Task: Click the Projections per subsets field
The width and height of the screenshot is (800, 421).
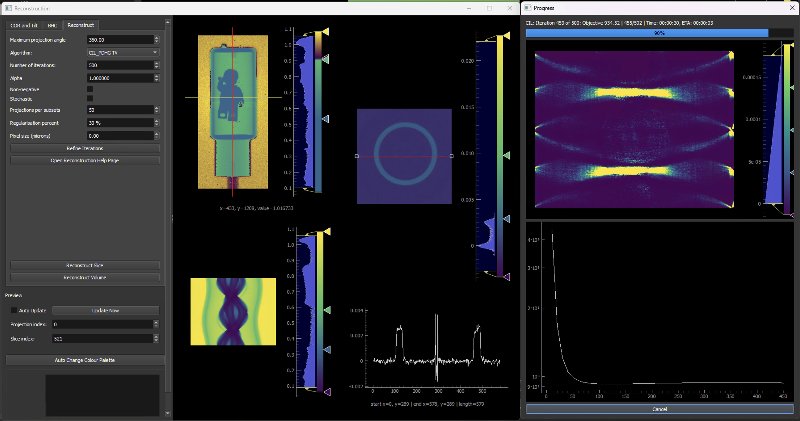Action: pyautogui.click(x=120, y=110)
